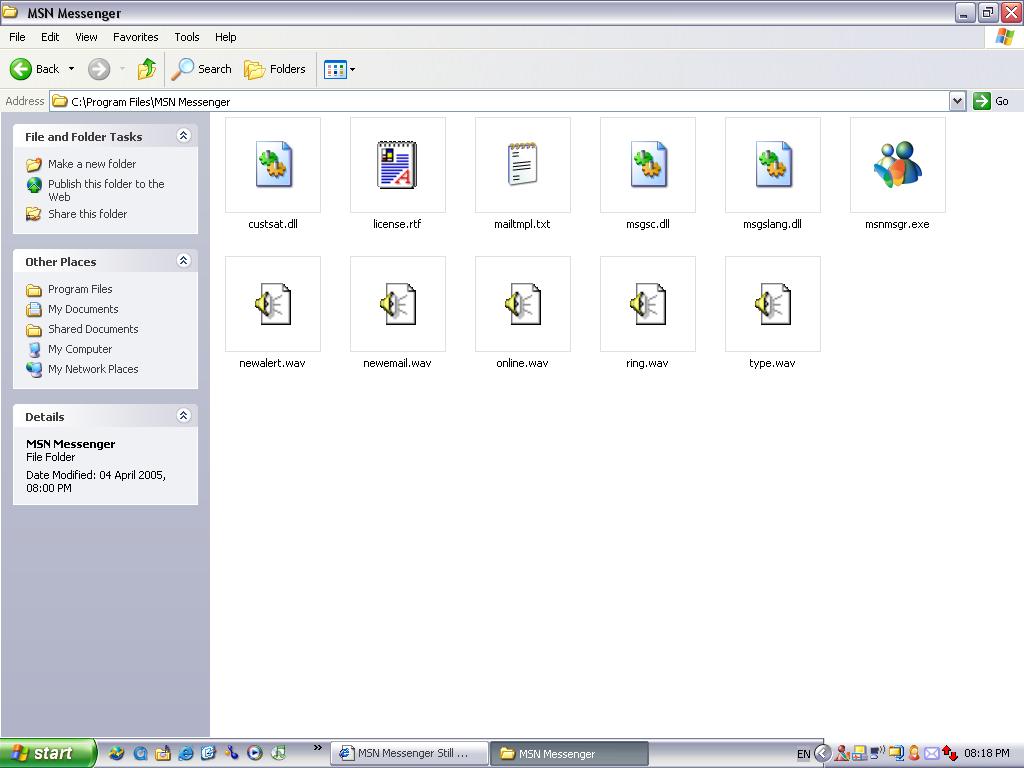Image resolution: width=1024 pixels, height=768 pixels.
Task: Click the license.rtf file name
Action: point(397,224)
